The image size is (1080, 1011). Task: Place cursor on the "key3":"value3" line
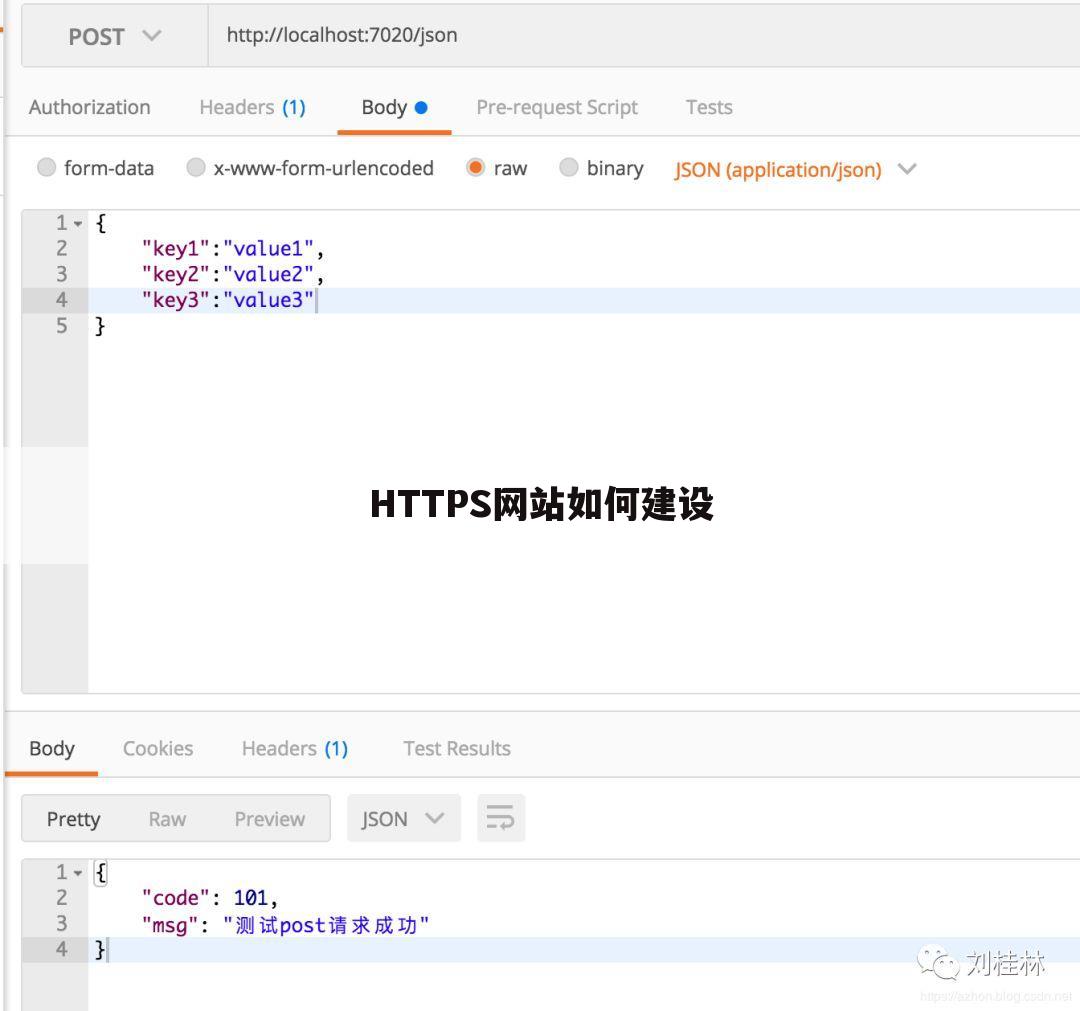click(x=228, y=300)
